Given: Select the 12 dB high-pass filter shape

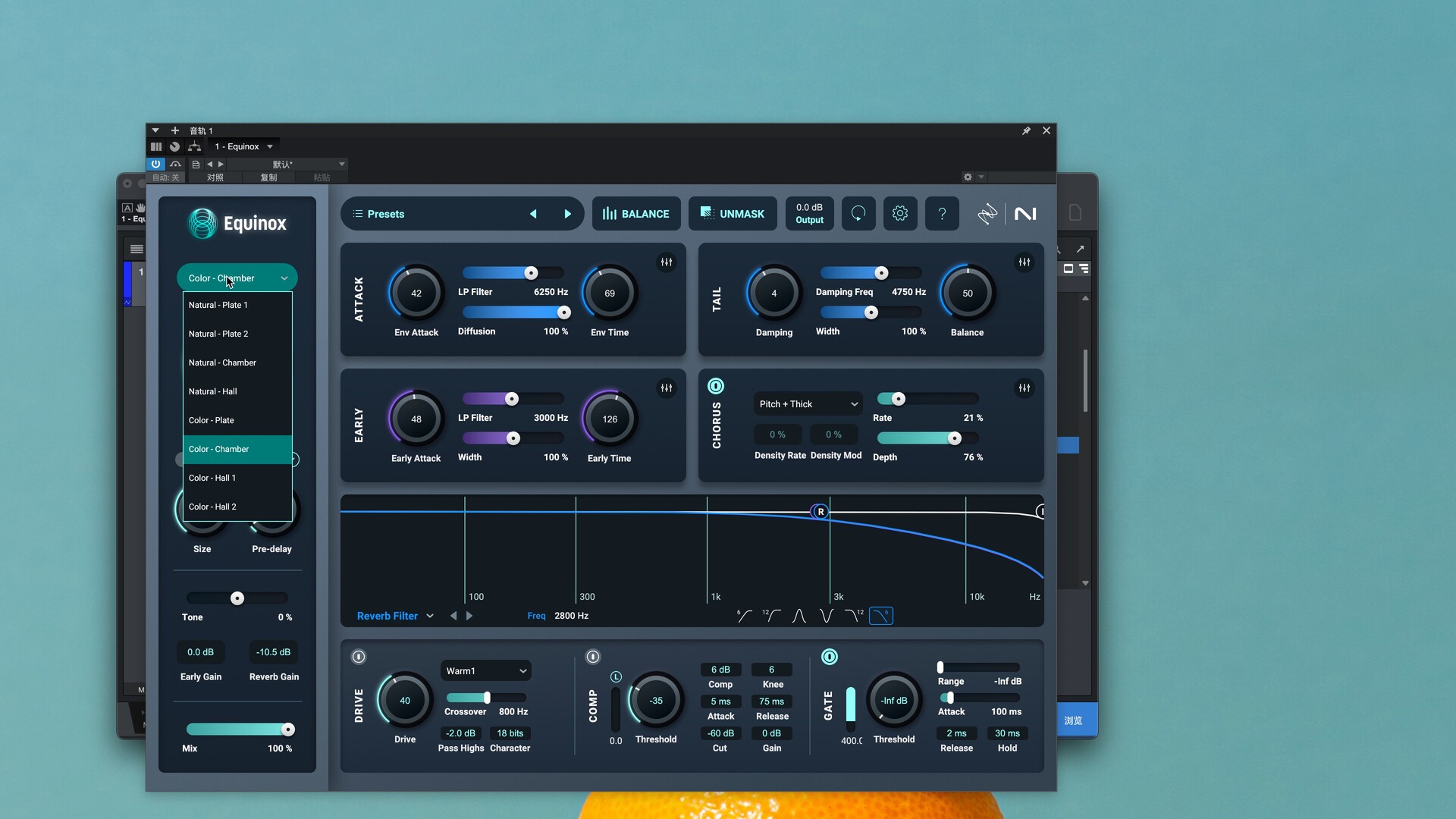Looking at the screenshot, I should tap(772, 616).
